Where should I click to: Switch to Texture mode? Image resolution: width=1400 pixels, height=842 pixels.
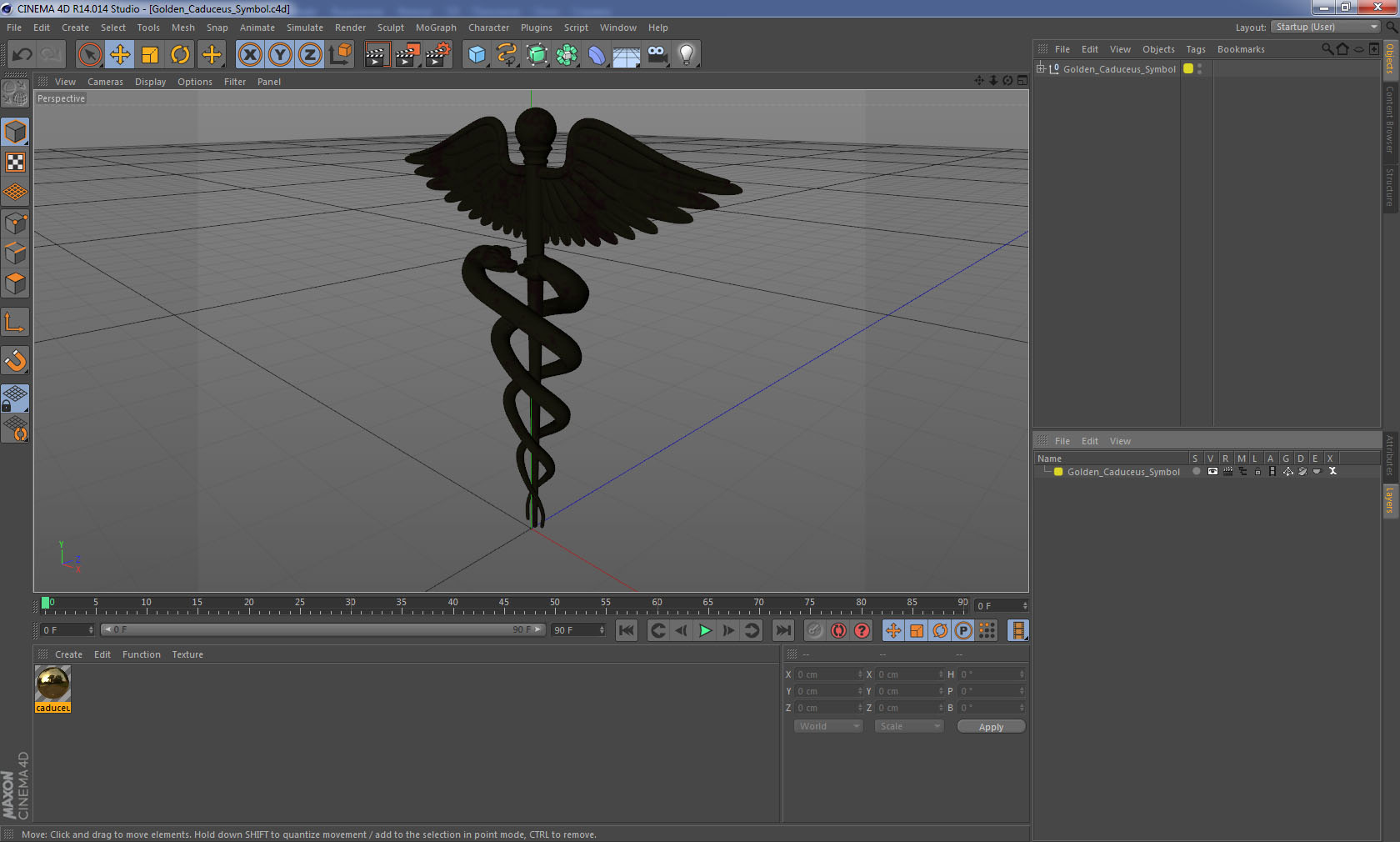(x=16, y=162)
